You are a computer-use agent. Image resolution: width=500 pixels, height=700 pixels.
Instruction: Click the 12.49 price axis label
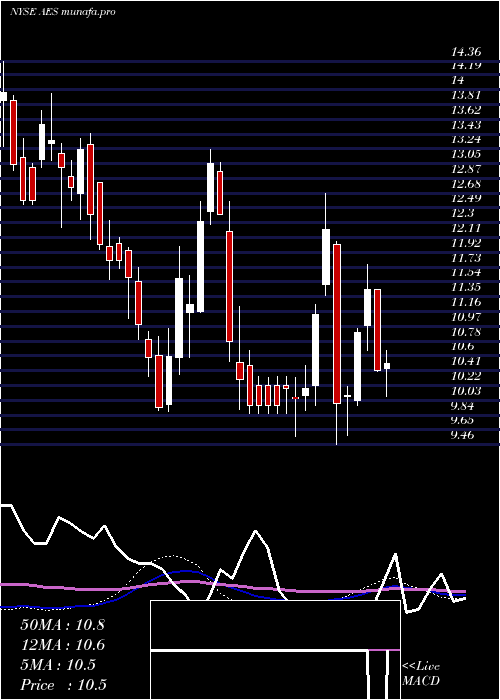466,198
